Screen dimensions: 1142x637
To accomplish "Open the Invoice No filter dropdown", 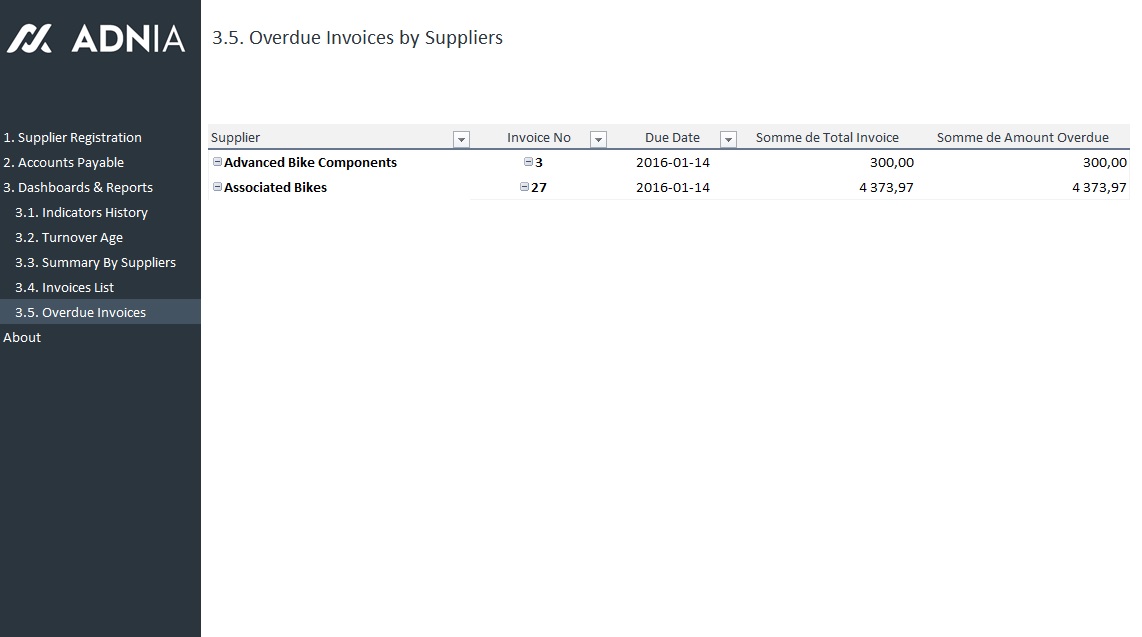I will (598, 139).
